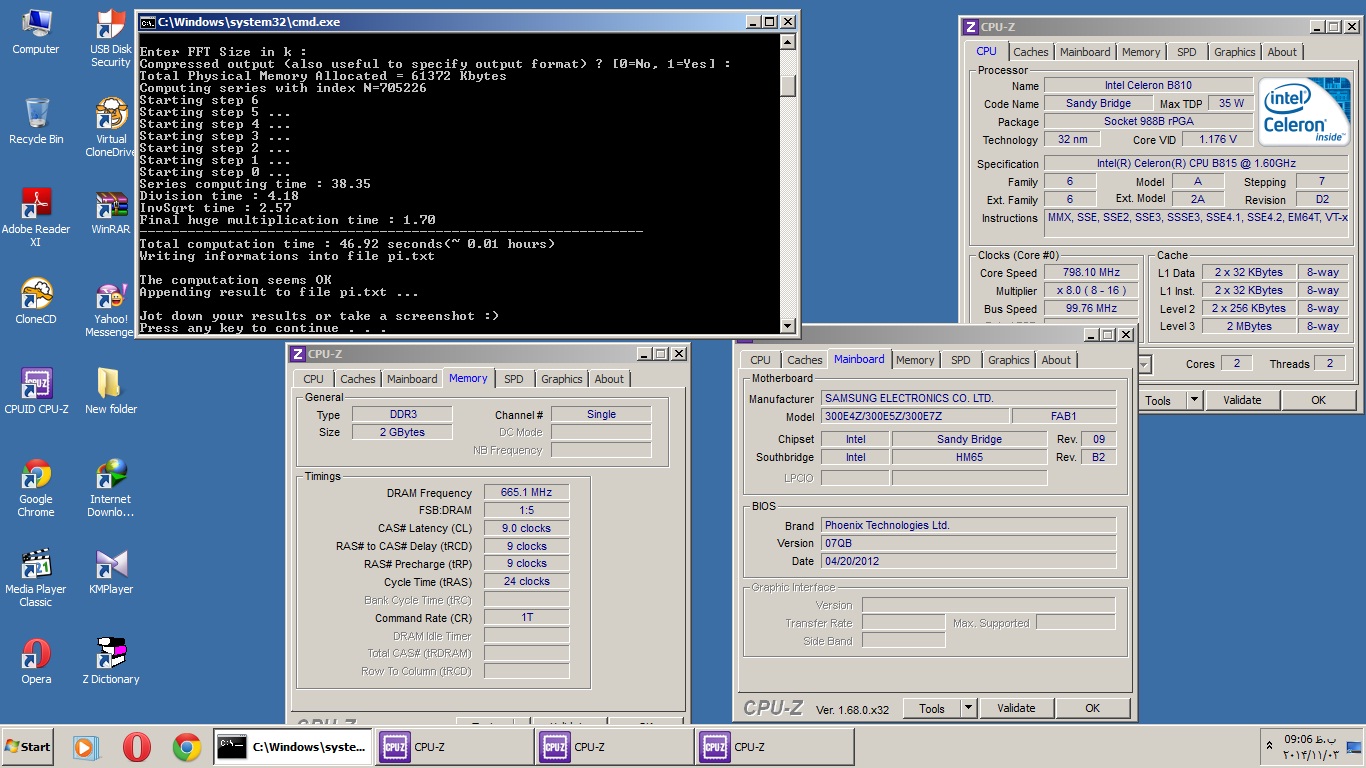Select the Yahoo! Messenger desktop icon

click(x=111, y=307)
